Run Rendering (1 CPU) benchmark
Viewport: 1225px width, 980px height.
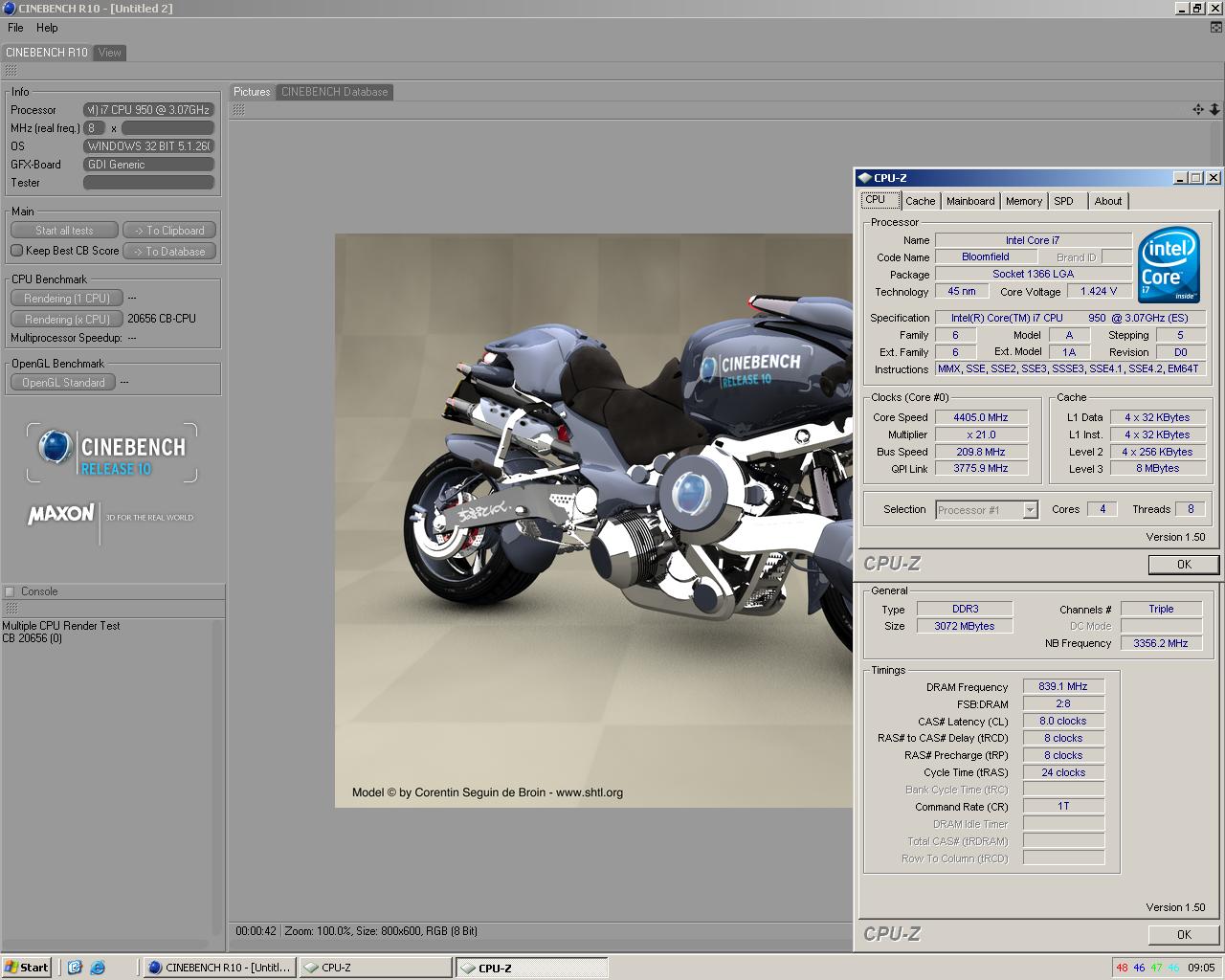tap(66, 299)
